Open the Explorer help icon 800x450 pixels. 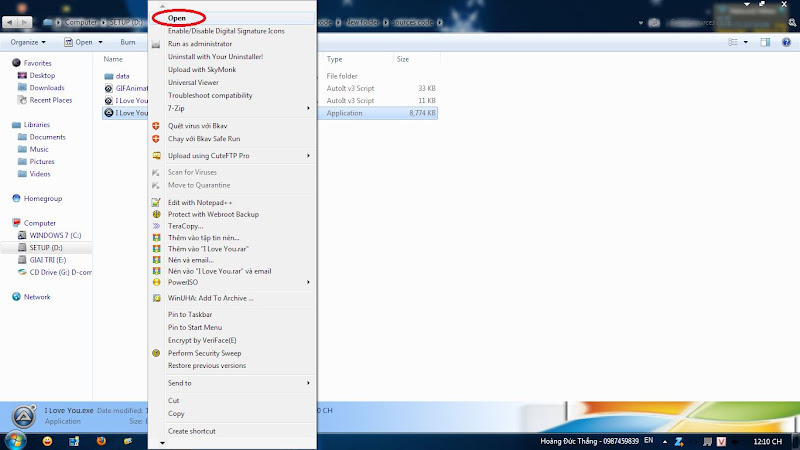point(787,43)
